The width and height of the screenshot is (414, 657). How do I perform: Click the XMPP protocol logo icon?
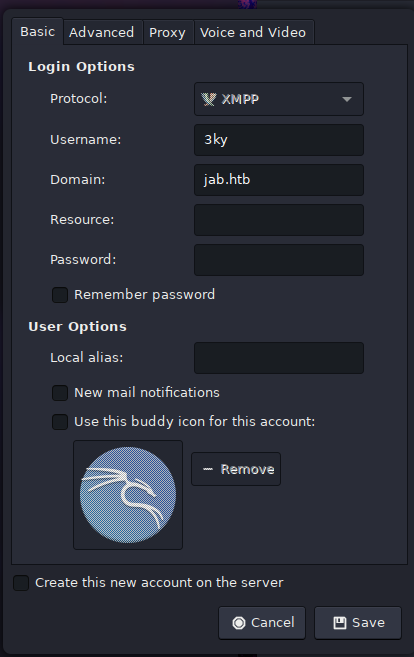pos(209,99)
